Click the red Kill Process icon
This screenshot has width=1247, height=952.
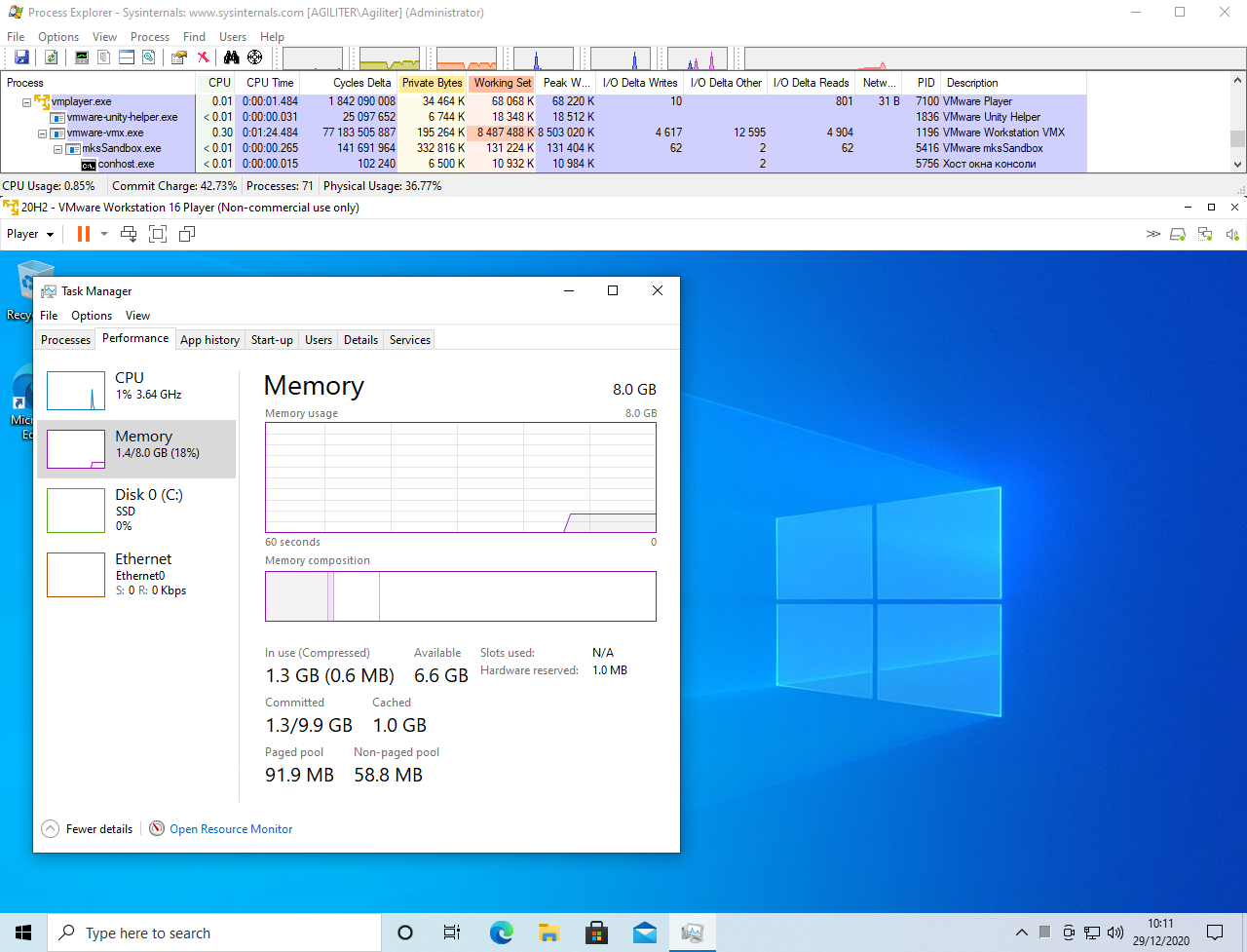click(x=203, y=57)
